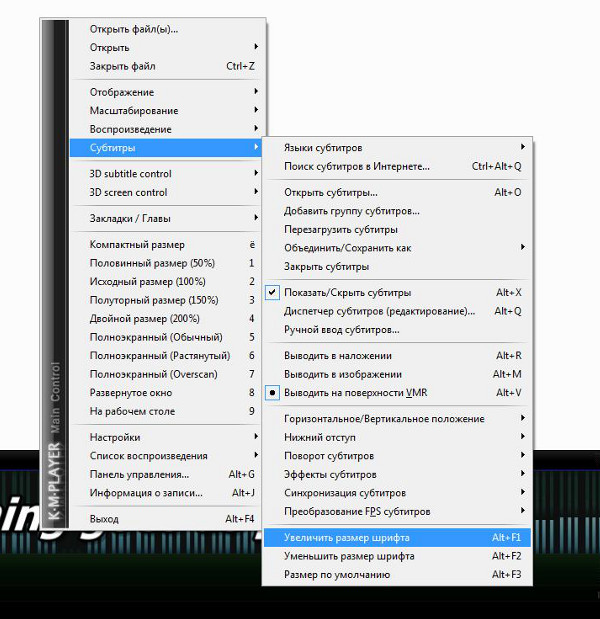Set Половинный размер (50%)
Screen dimensions: 600x619
point(165,263)
